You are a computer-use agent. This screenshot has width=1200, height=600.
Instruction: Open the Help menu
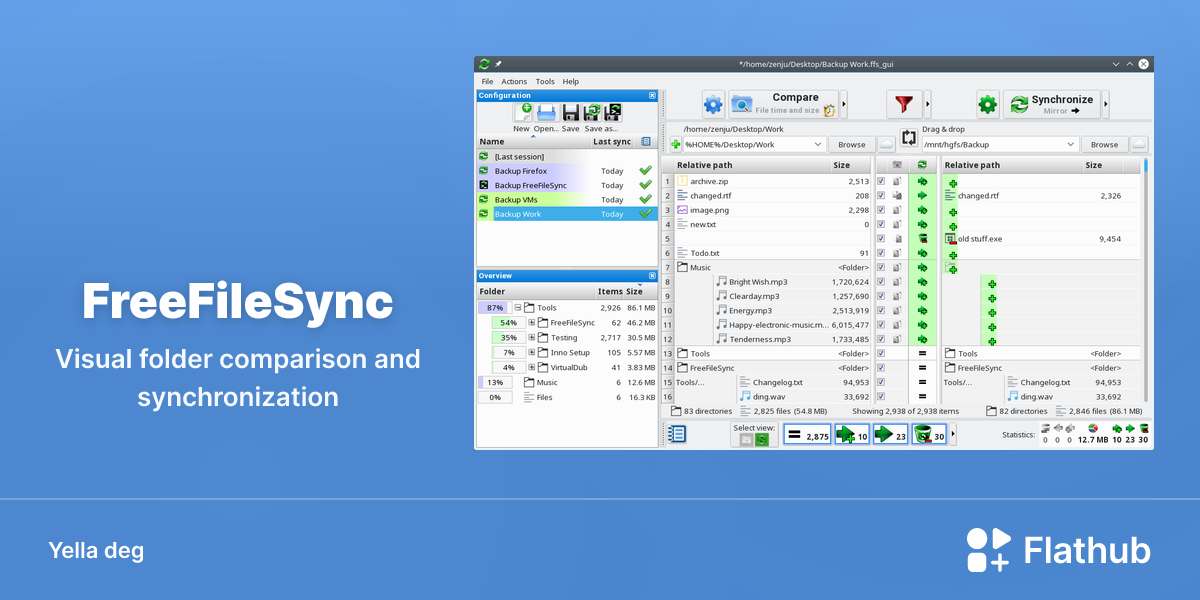click(570, 81)
